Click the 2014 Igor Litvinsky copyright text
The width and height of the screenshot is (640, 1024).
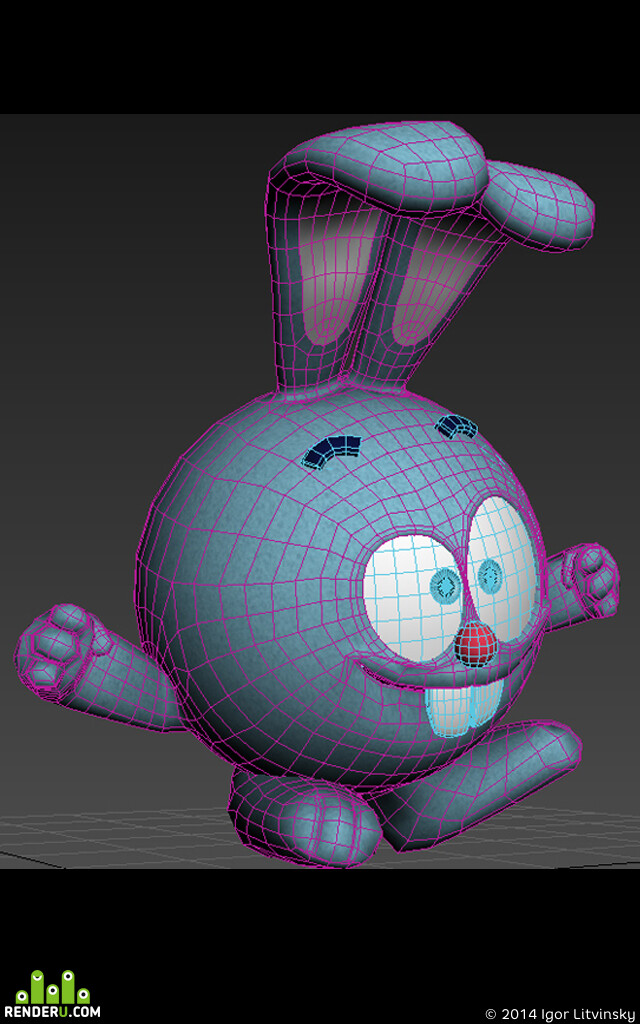pyautogui.click(x=560, y=1014)
